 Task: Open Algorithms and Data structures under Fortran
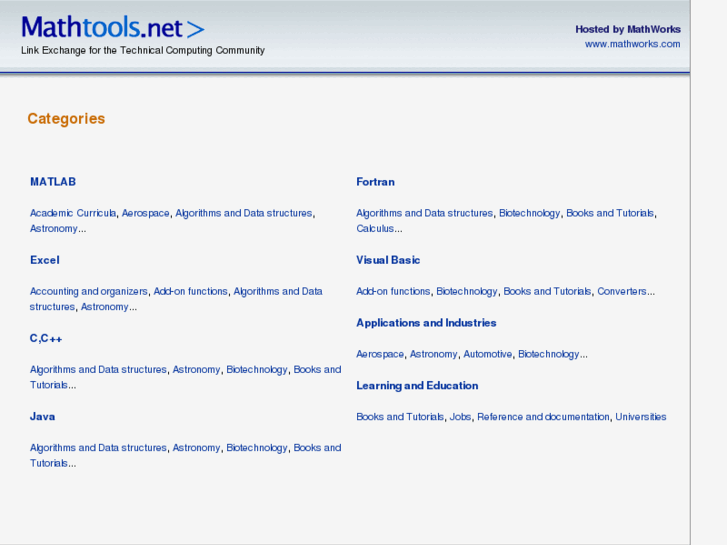[425, 213]
